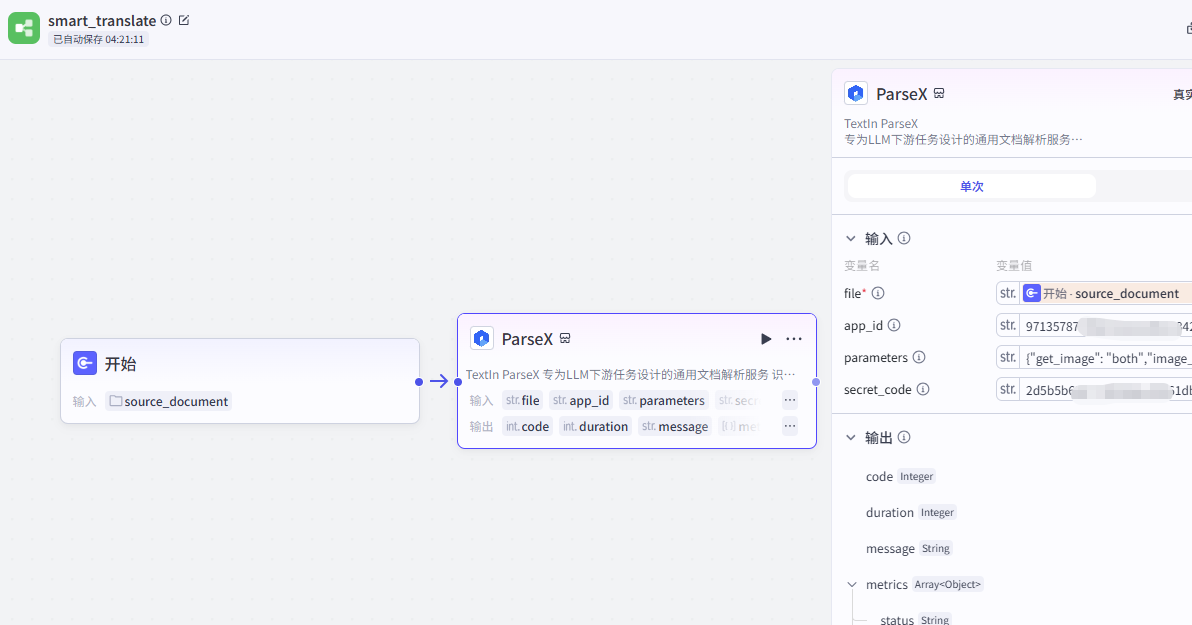Show info for the smart_translate workflow
This screenshot has width=1192, height=625.
point(166,20)
